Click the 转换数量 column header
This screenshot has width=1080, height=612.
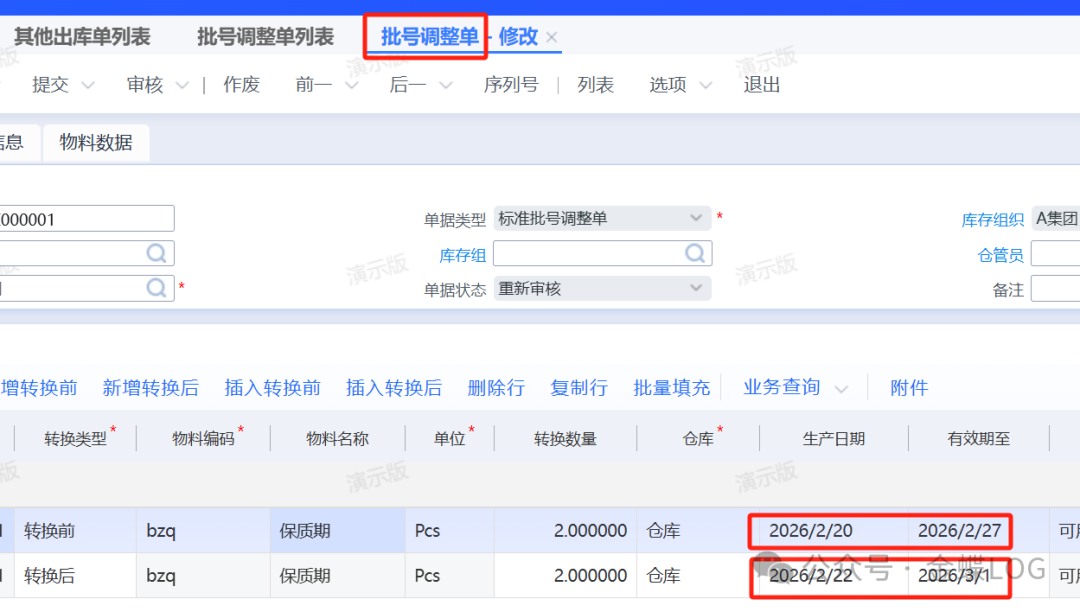click(565, 438)
